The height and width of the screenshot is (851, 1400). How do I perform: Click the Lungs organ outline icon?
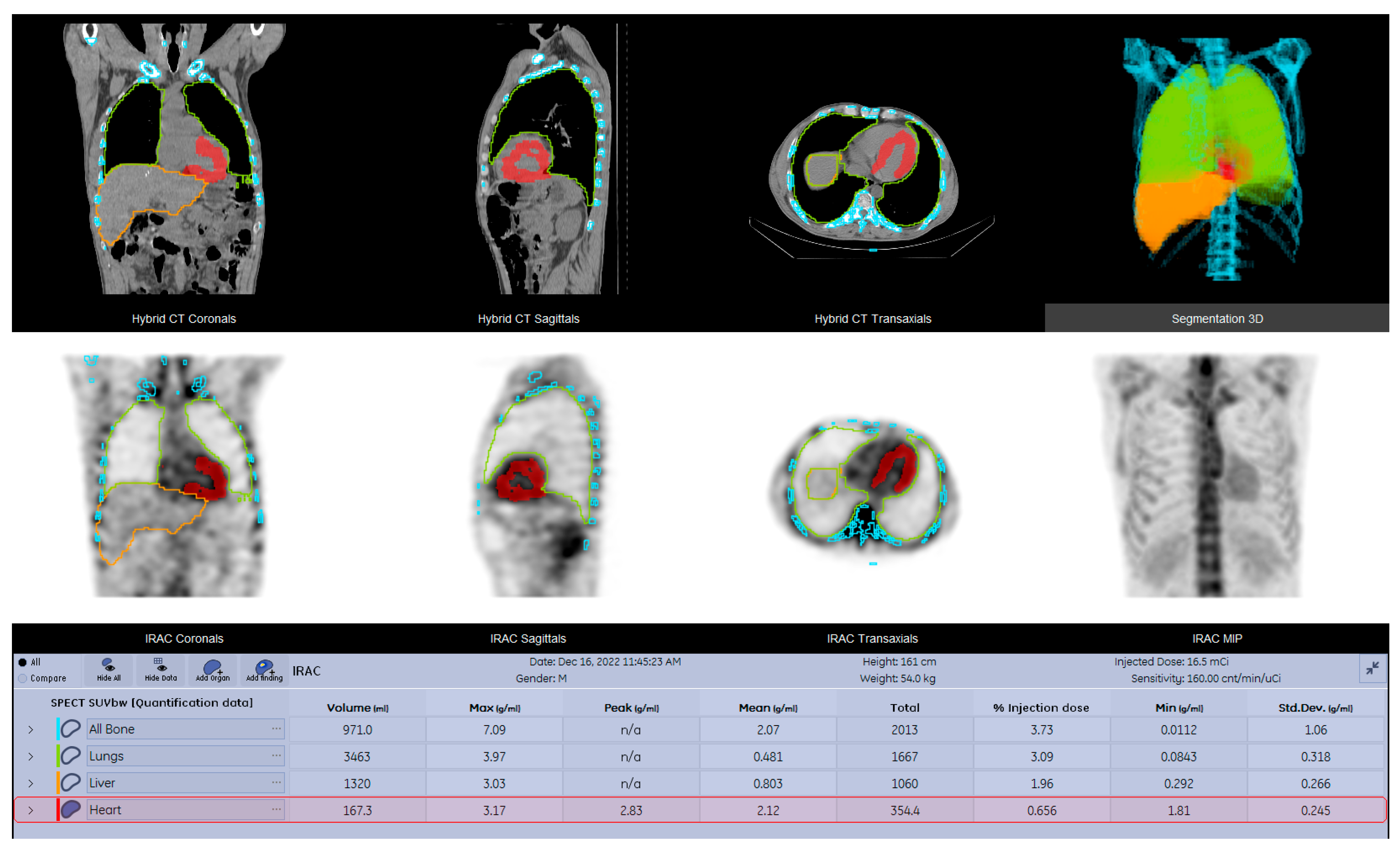[x=71, y=756]
